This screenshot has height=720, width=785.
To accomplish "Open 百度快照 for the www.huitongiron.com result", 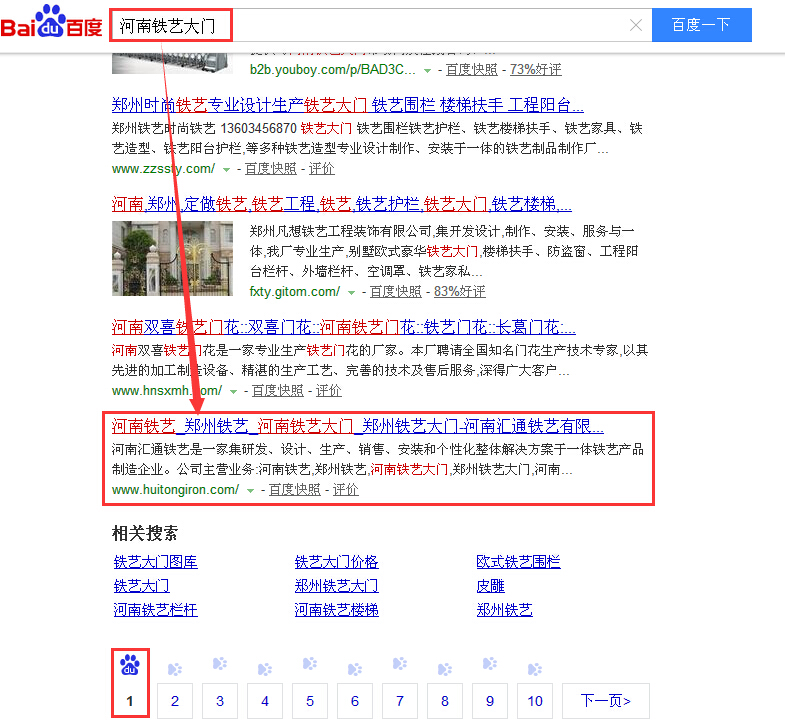I will [294, 490].
